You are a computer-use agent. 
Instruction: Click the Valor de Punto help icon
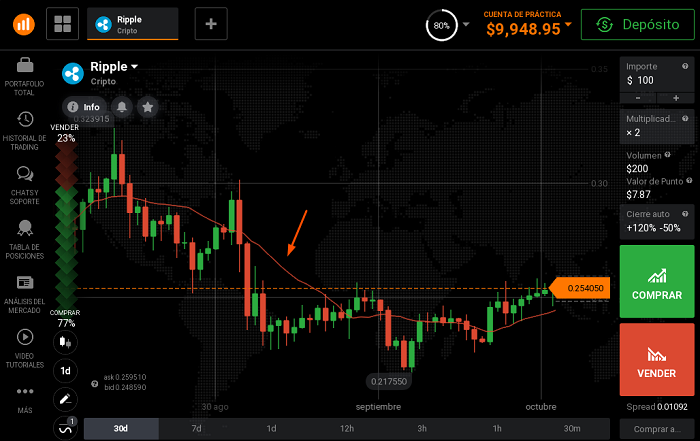(689, 180)
